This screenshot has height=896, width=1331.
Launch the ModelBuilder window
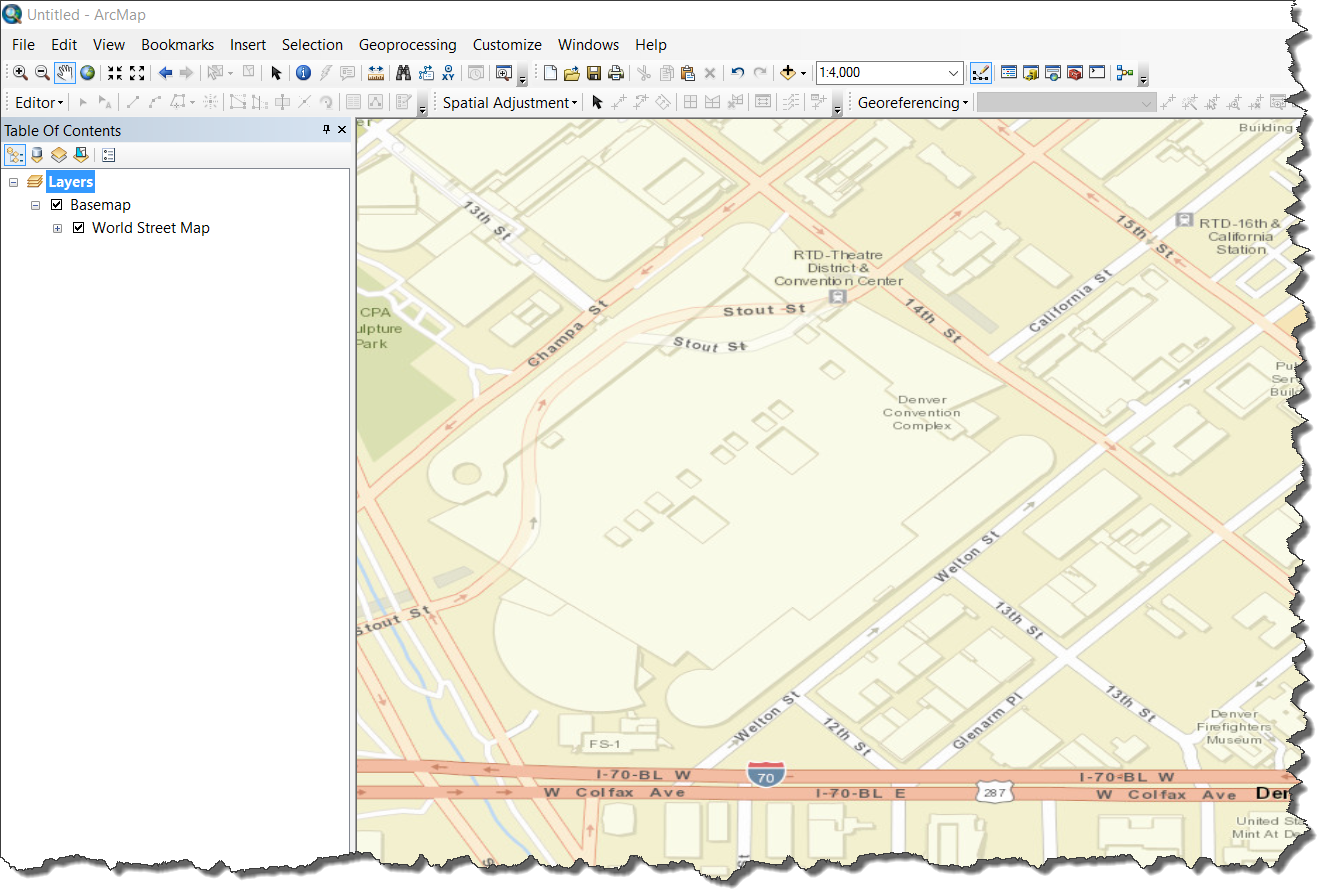pyautogui.click(x=1125, y=73)
